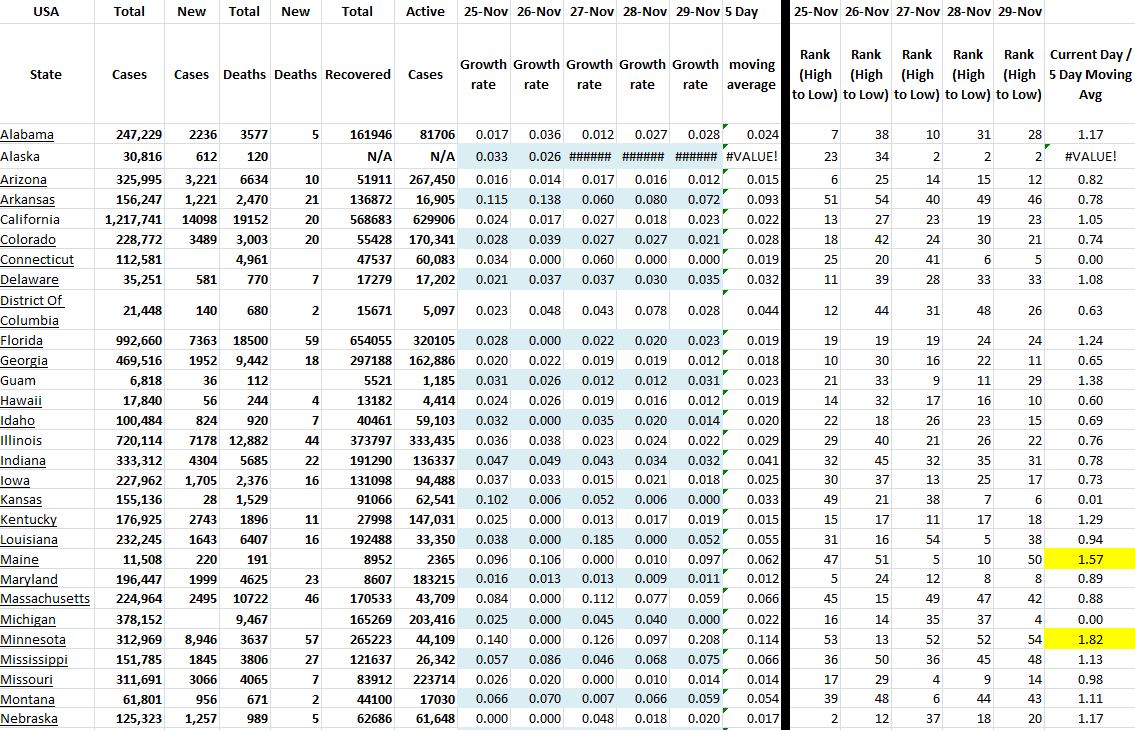
Task: Click the Maine state link
Action: [x=19, y=560]
